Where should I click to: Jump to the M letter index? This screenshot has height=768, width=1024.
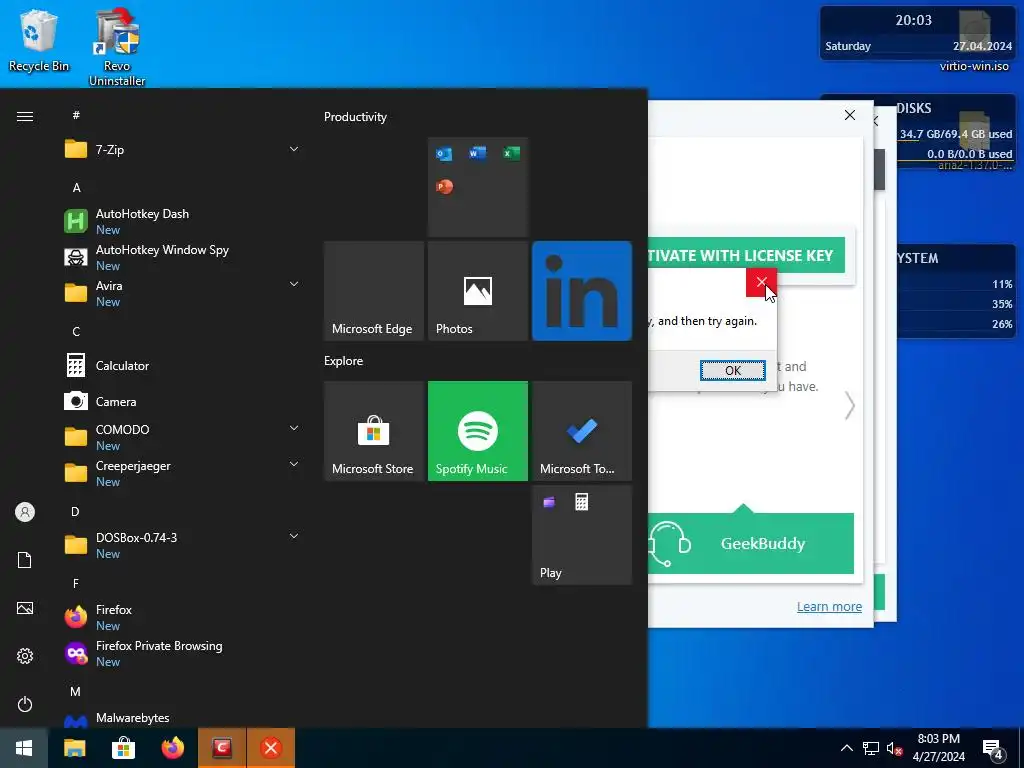point(75,691)
